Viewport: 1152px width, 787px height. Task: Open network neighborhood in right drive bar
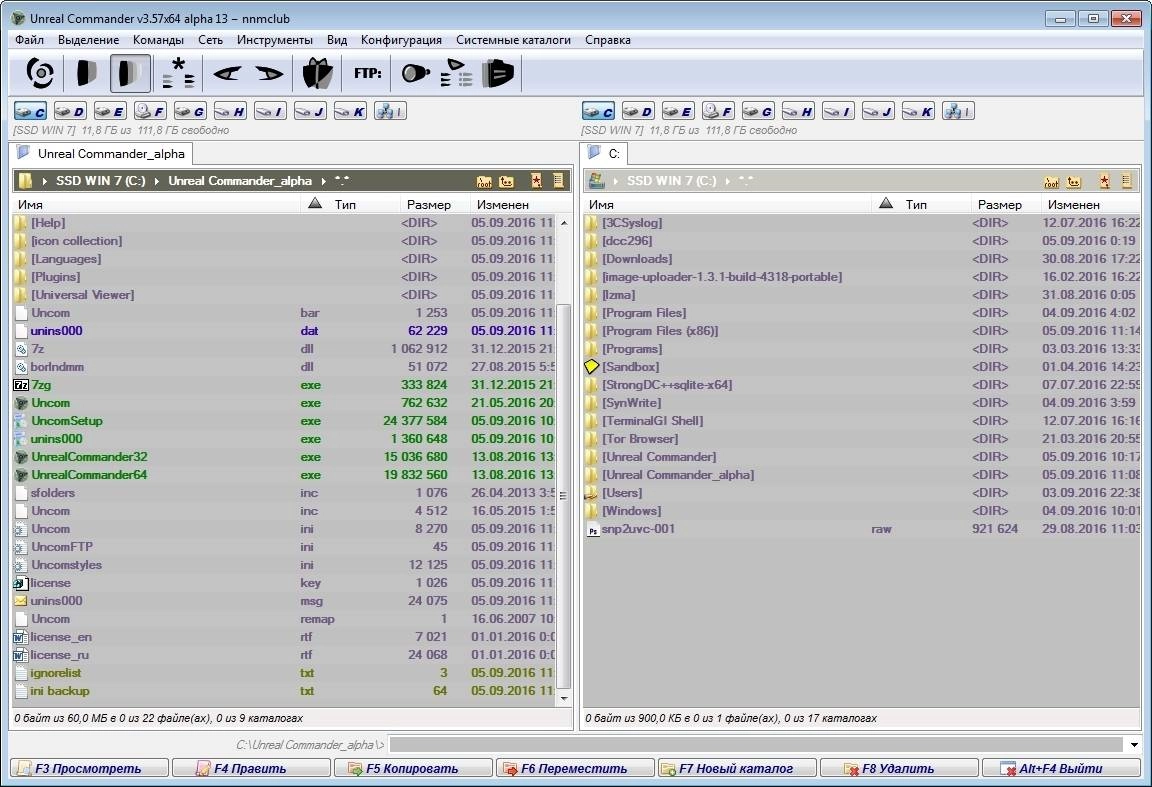[958, 111]
